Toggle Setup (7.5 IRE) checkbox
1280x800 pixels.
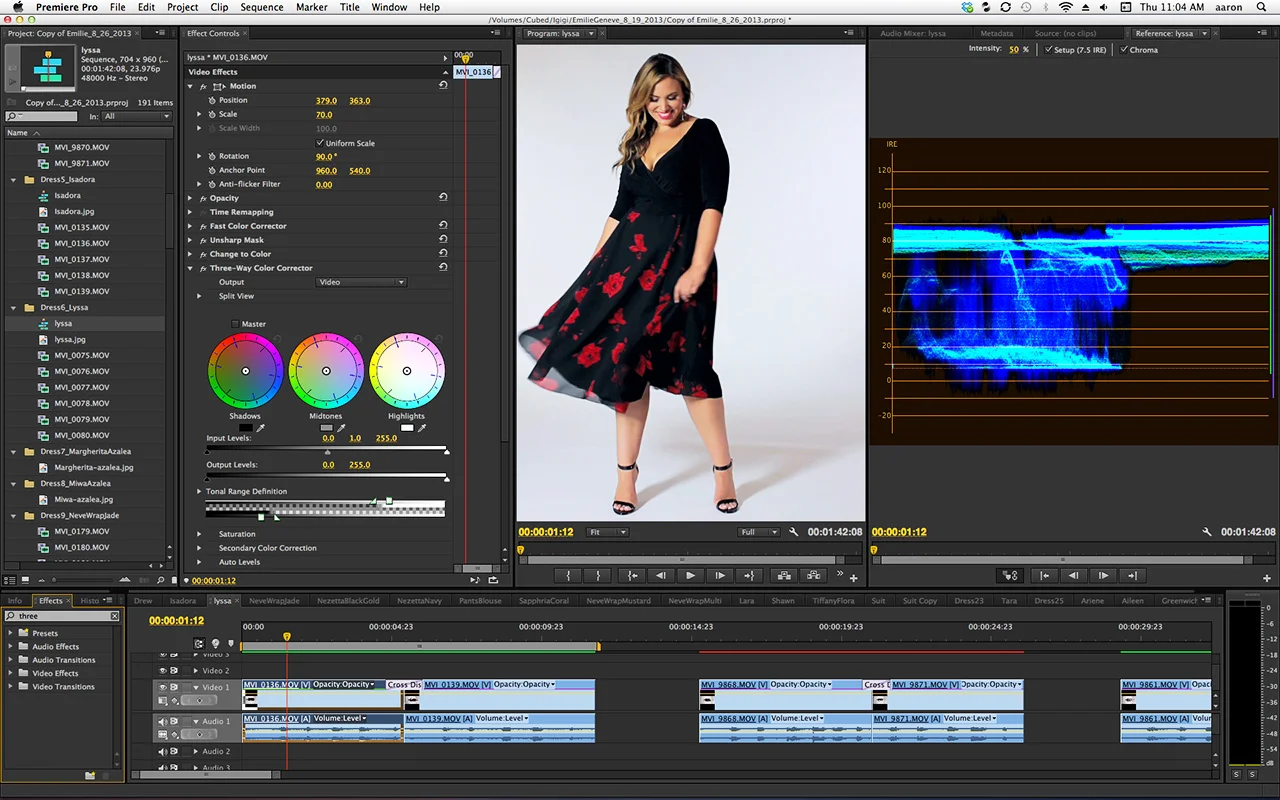pyautogui.click(x=1048, y=49)
